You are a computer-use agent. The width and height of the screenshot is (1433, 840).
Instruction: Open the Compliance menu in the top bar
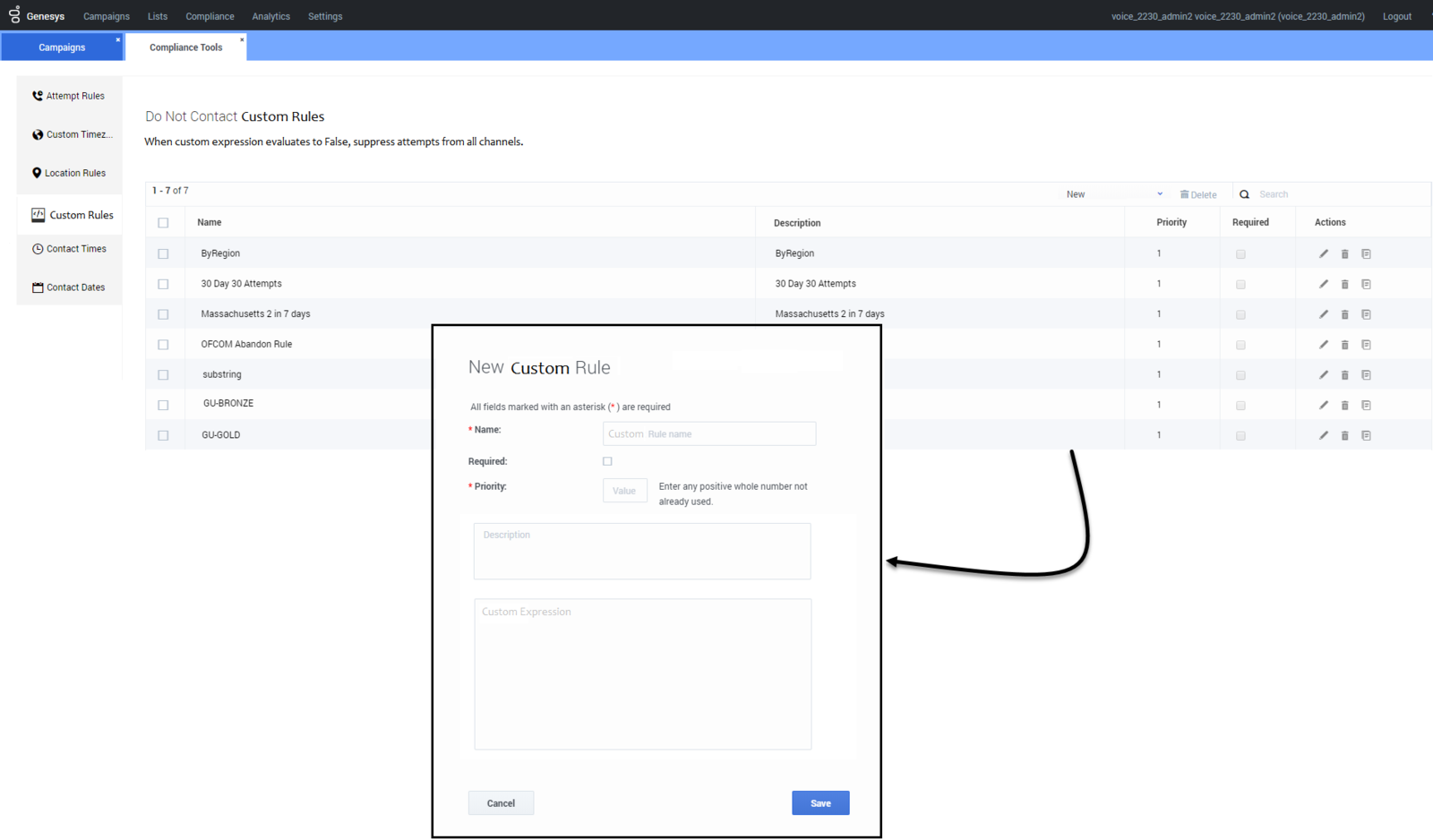210,16
